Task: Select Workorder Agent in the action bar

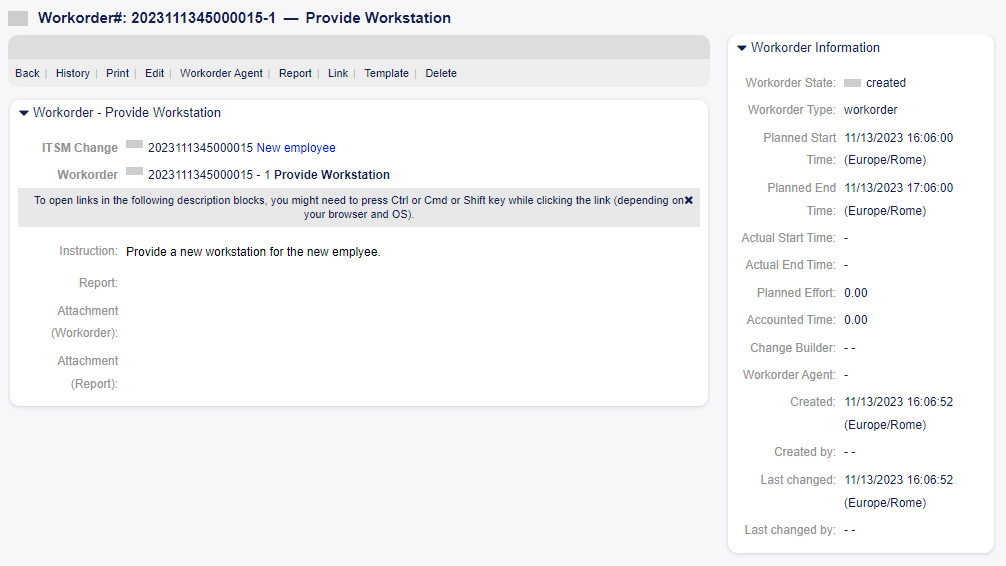Action: tap(221, 73)
